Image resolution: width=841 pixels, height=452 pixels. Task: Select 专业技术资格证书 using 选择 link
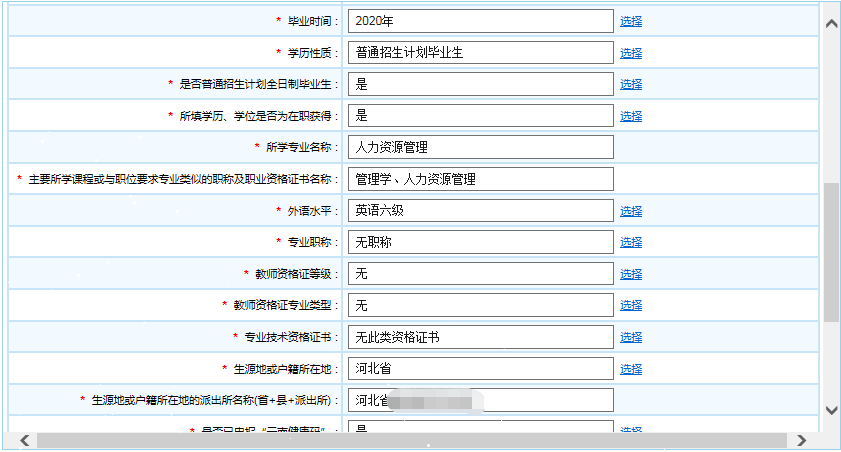point(631,337)
